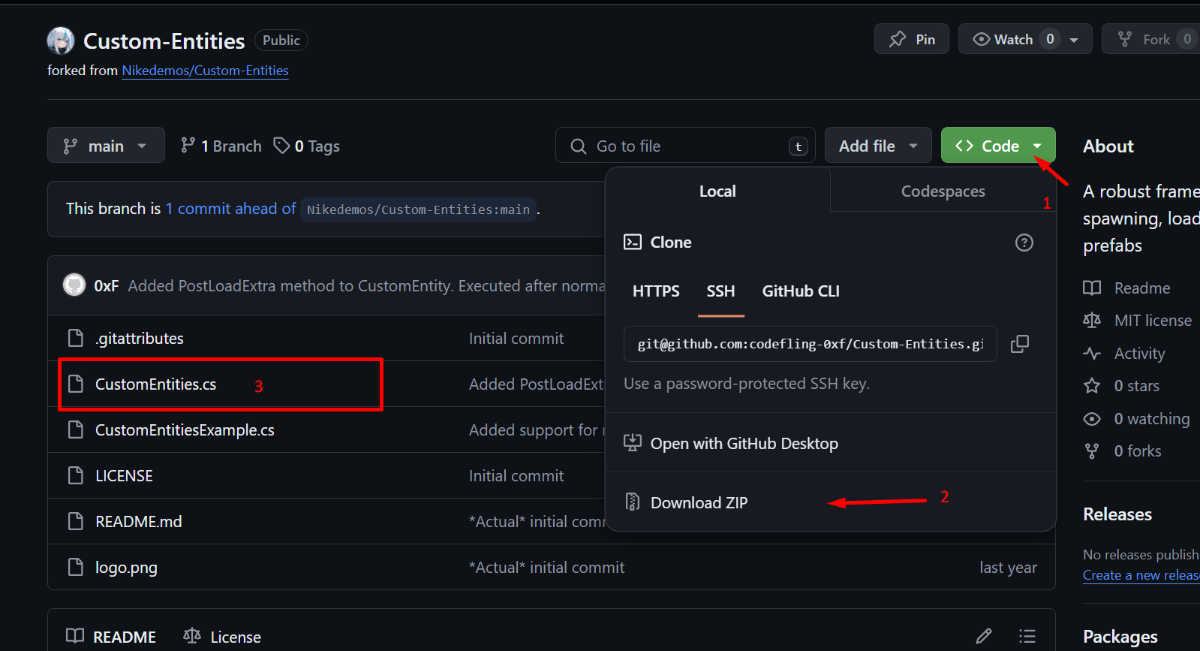Switch to the Codespaces tab
1200x651 pixels.
coord(942,191)
